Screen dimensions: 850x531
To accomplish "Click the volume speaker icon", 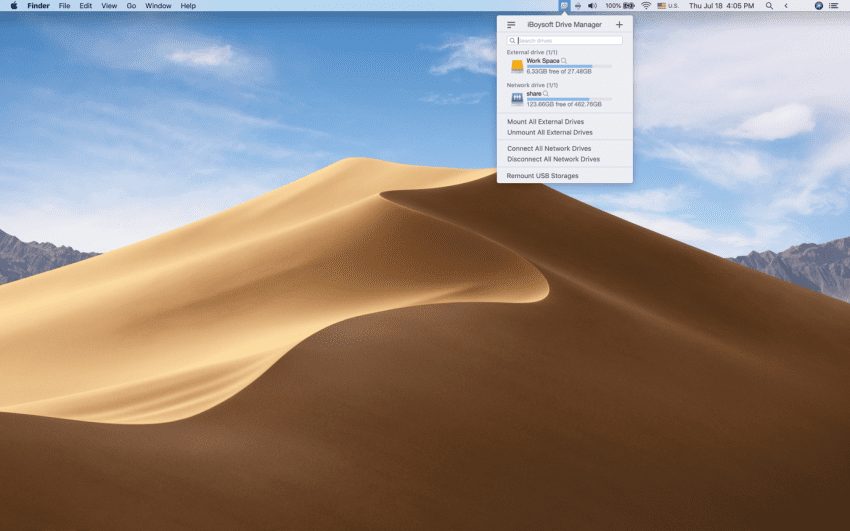I will point(593,6).
